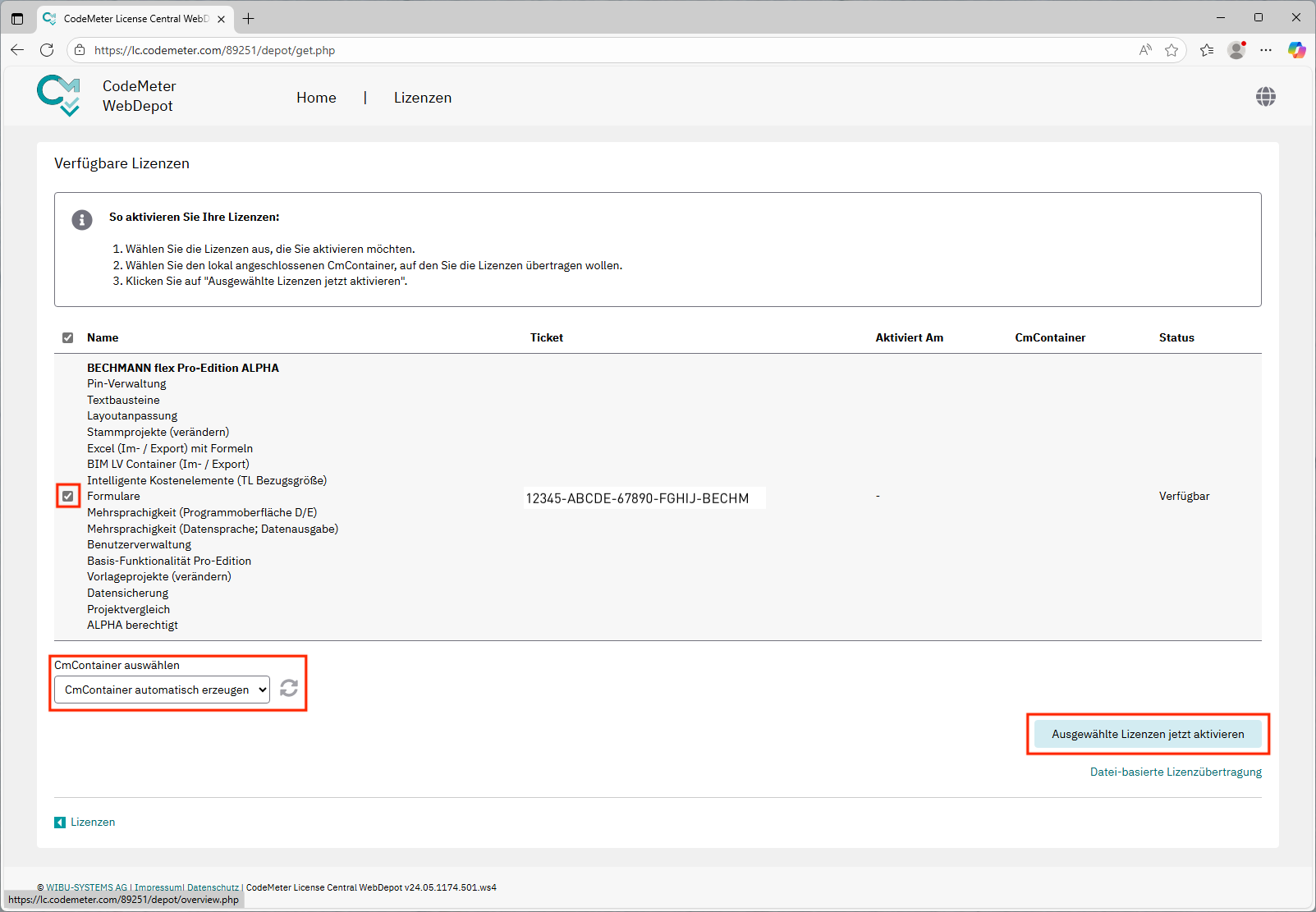Open the Lizenzen menu item
The image size is (1316, 912).
(x=422, y=98)
